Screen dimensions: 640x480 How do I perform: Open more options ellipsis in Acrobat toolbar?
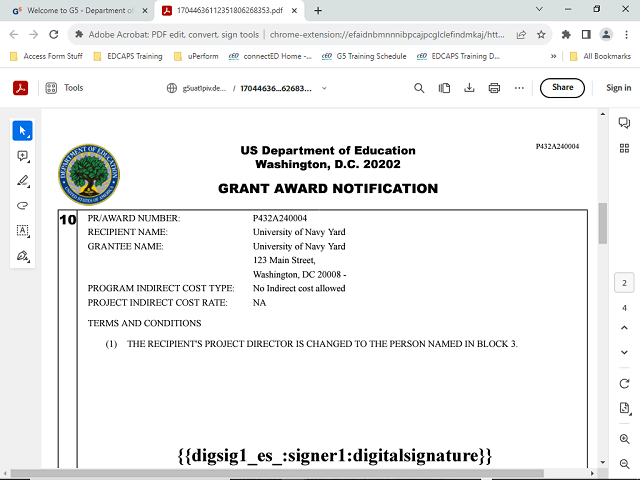click(x=519, y=88)
